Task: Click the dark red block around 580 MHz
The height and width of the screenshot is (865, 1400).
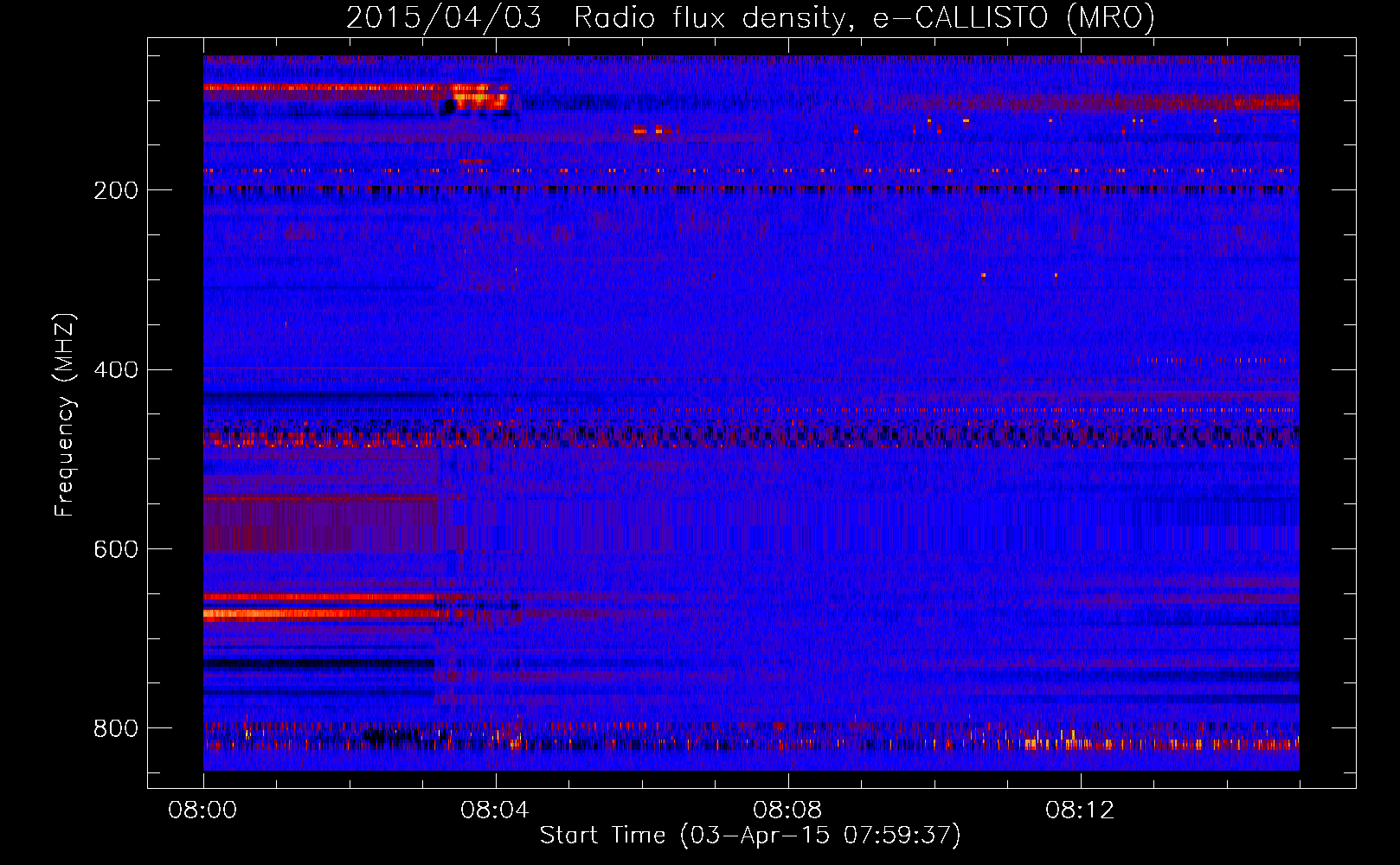Action: click(x=320, y=523)
